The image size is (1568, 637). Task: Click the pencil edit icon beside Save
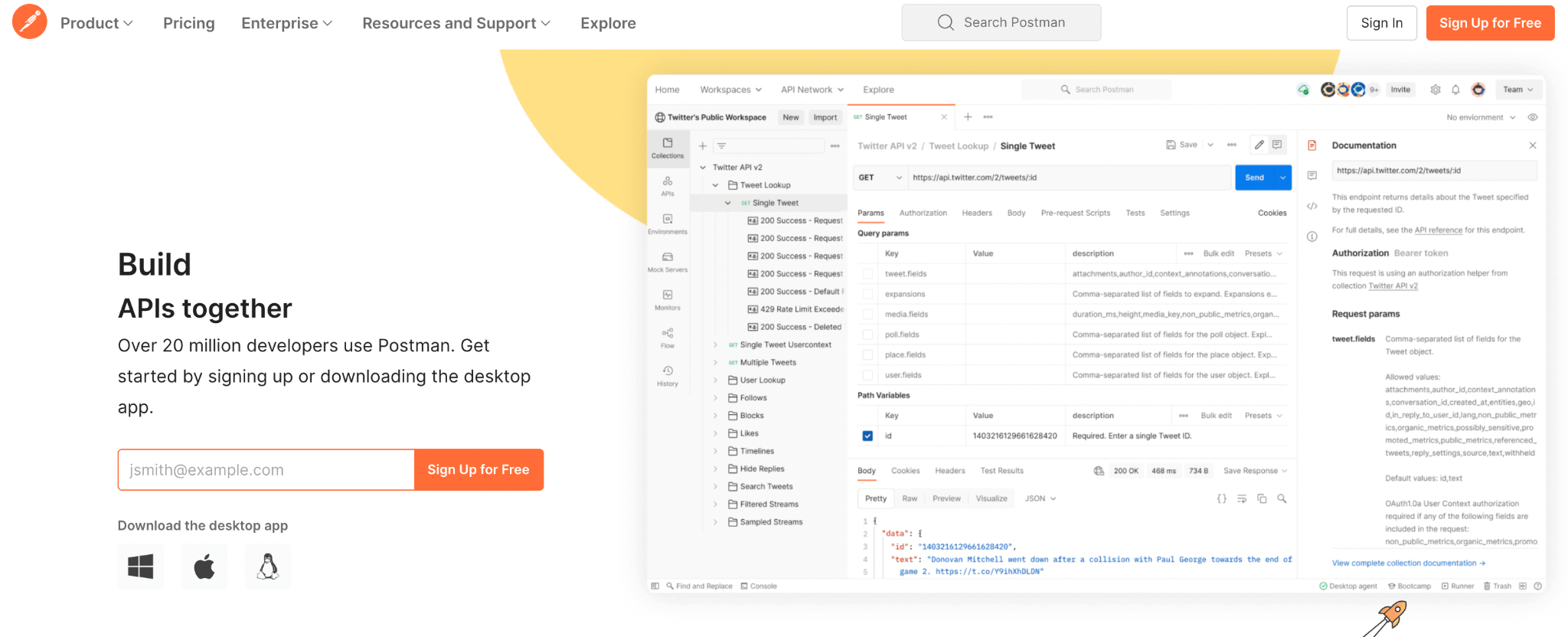tap(1259, 145)
